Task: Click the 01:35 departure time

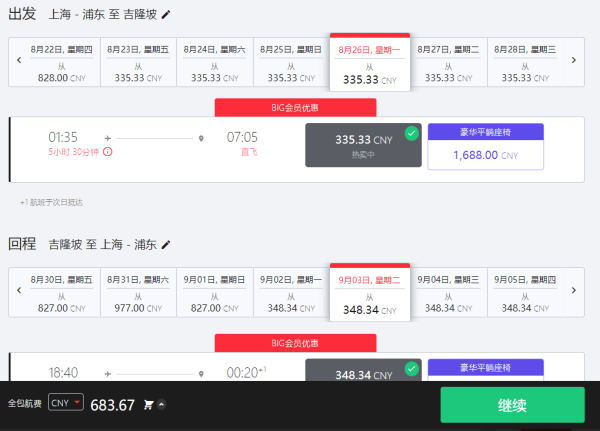Action: (x=63, y=137)
